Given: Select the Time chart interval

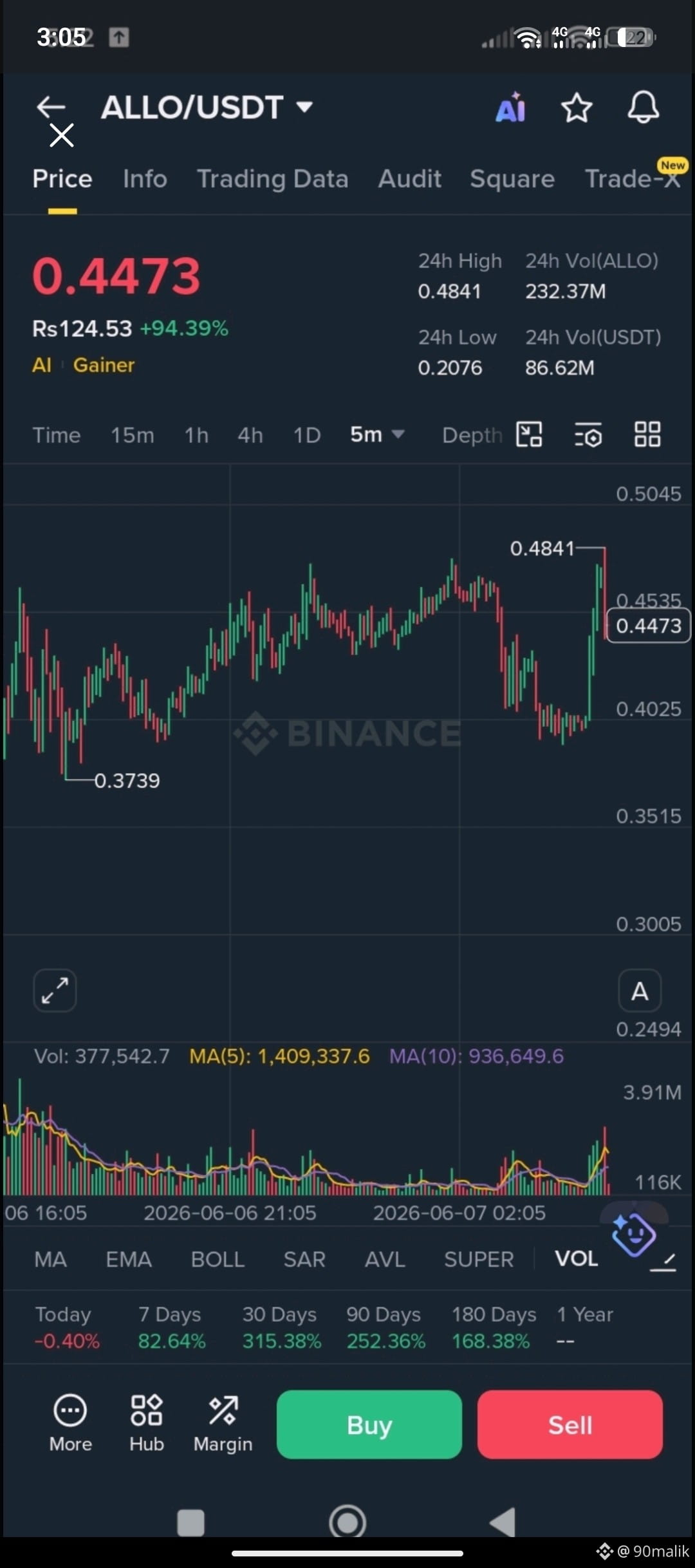Looking at the screenshot, I should [x=57, y=435].
